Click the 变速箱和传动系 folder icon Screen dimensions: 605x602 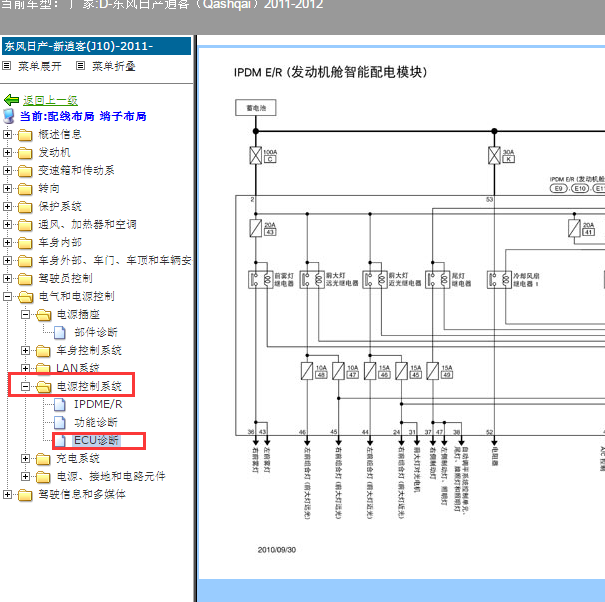click(x=25, y=171)
